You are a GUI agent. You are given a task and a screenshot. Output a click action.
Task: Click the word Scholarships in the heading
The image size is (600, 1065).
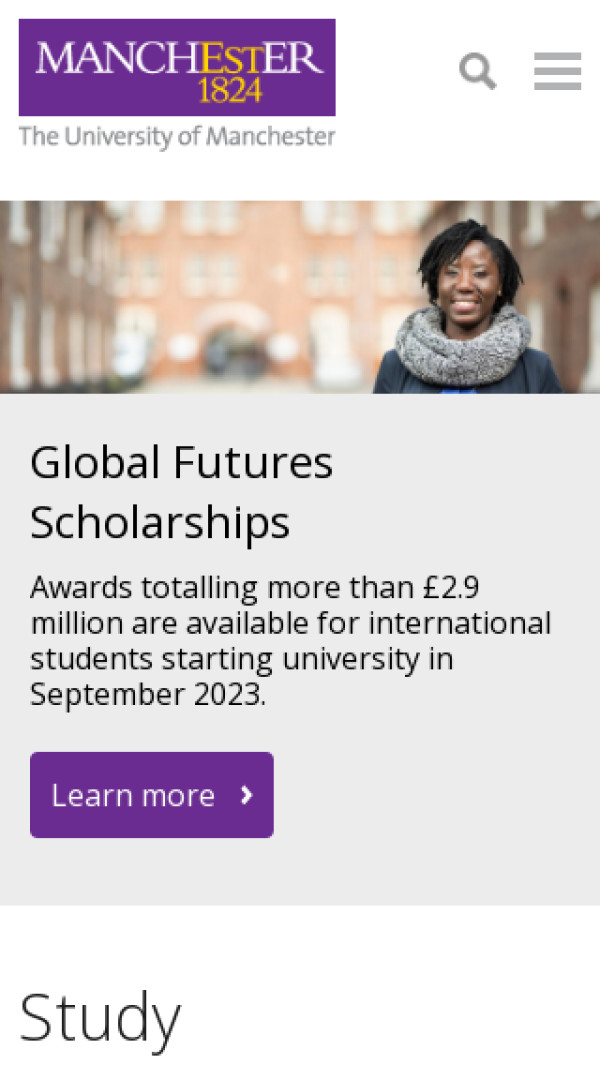point(160,522)
